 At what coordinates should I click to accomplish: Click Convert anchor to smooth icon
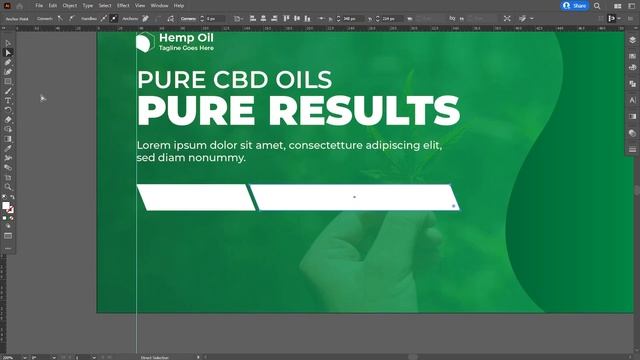72,18
